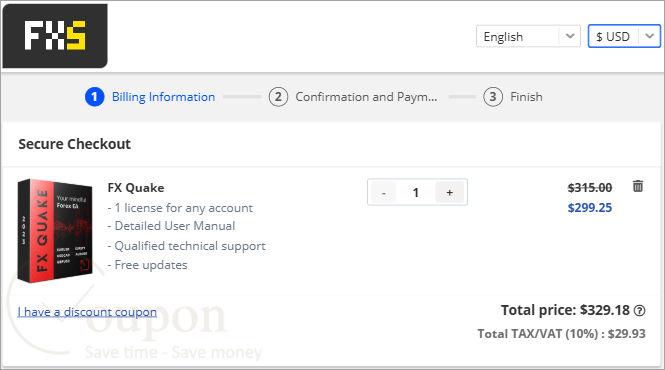Open the $ USD currency dropdown
The width and height of the screenshot is (665, 370).
(624, 36)
